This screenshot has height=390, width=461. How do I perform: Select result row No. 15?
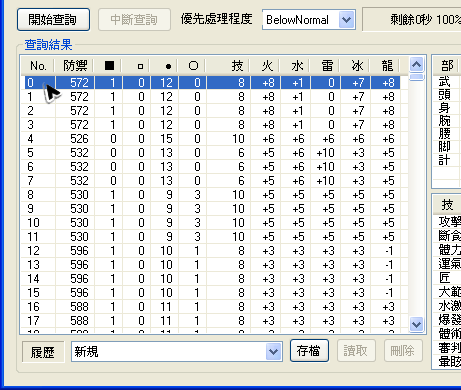(x=212, y=293)
